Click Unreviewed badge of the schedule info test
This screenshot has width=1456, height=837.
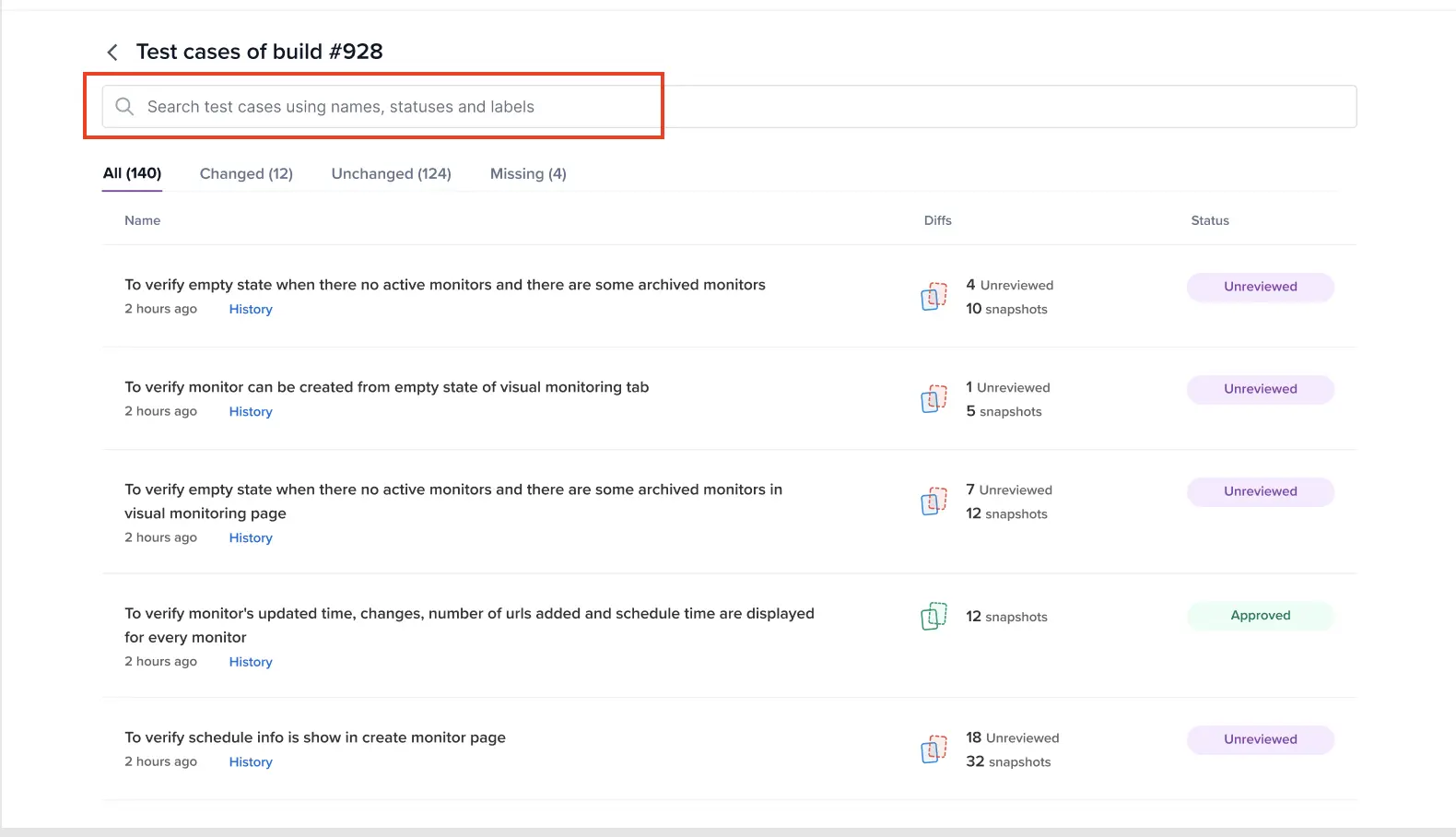1260,739
